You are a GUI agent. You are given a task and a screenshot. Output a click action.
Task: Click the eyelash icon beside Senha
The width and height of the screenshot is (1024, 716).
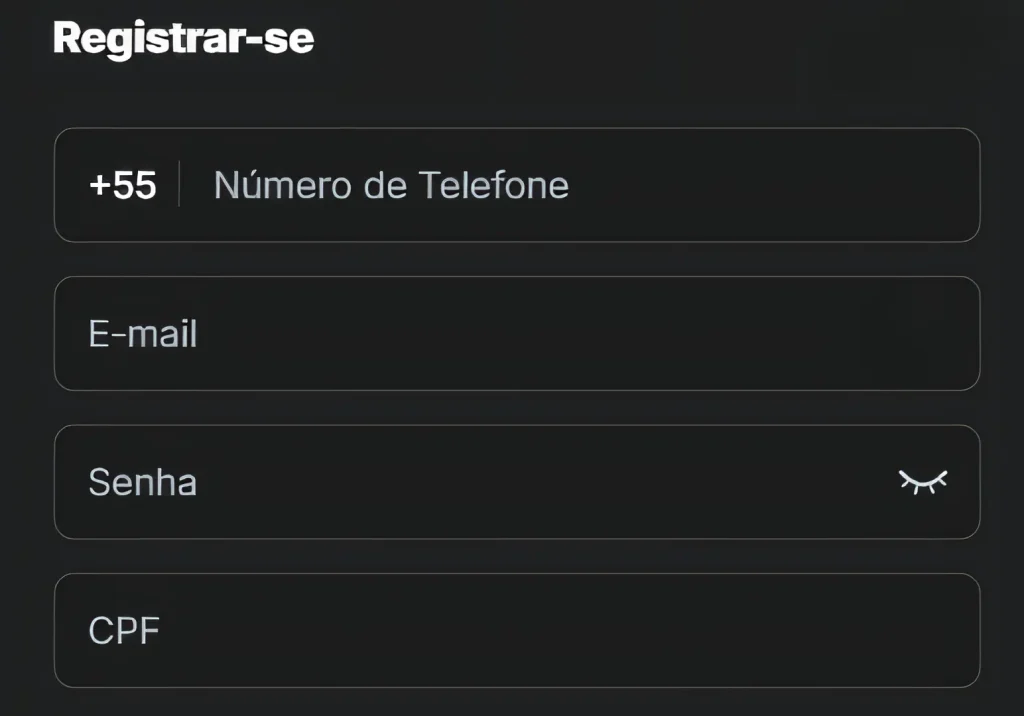923,482
